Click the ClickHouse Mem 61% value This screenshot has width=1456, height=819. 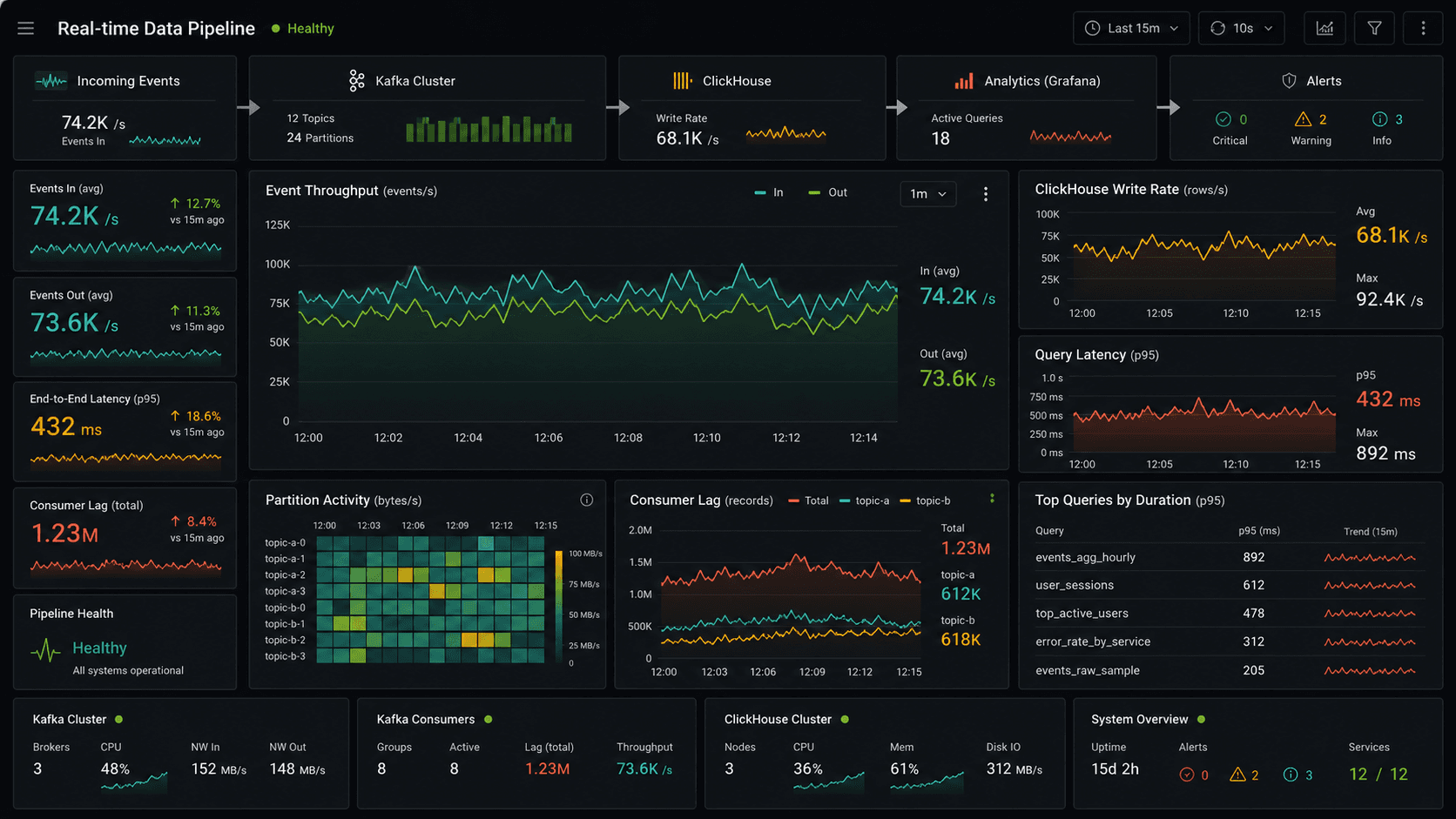905,769
